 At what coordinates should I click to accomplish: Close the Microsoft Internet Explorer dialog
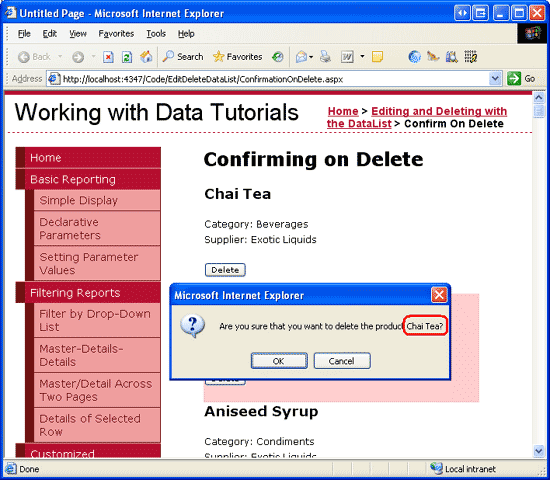(x=439, y=295)
